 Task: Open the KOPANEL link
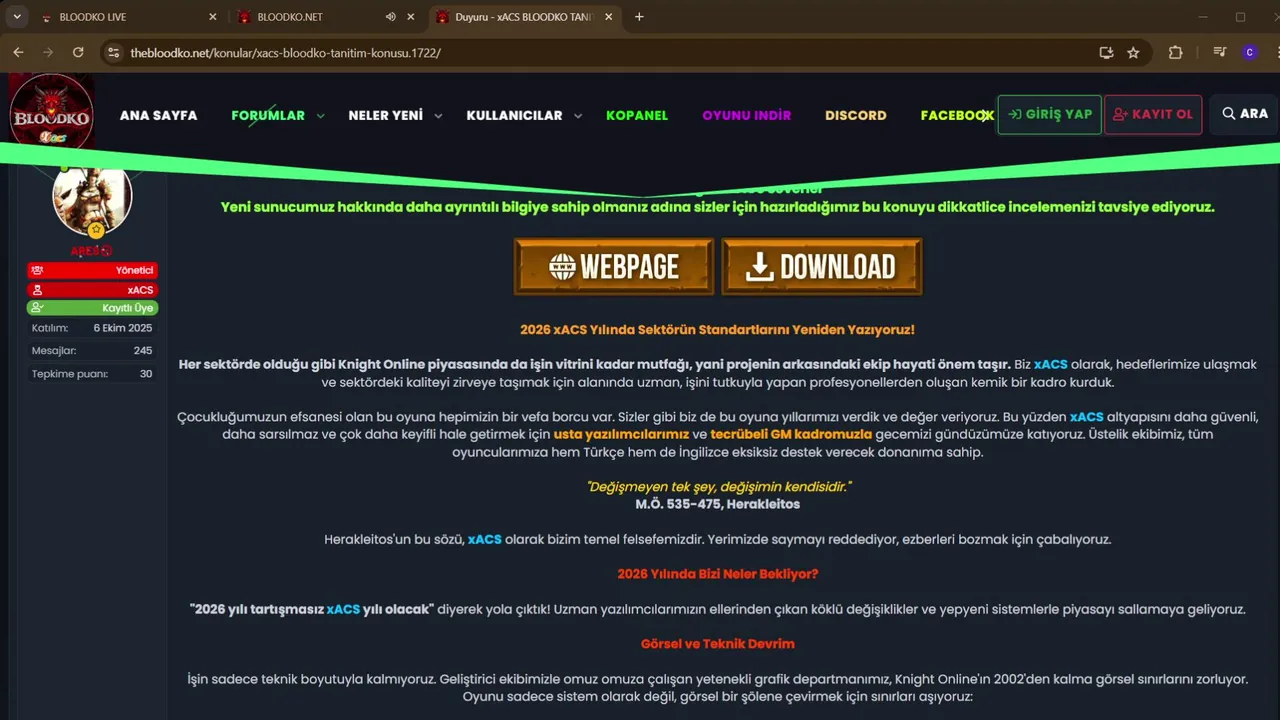pyautogui.click(x=637, y=115)
